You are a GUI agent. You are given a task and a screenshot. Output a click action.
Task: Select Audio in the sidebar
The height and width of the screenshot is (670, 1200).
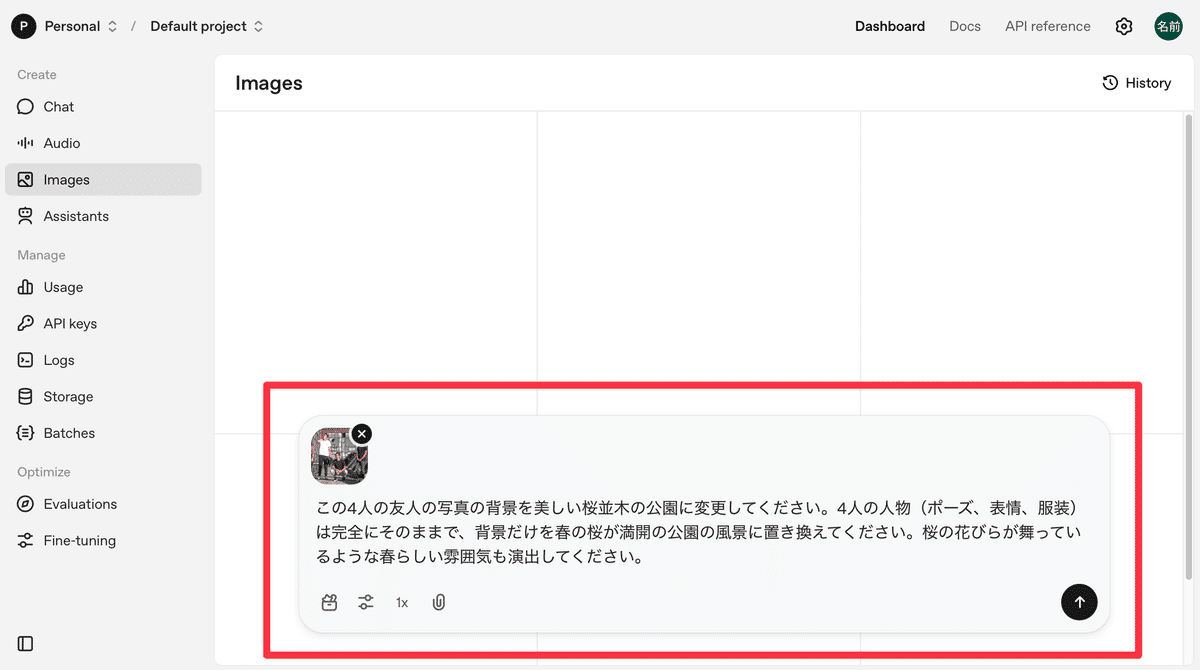tap(62, 143)
